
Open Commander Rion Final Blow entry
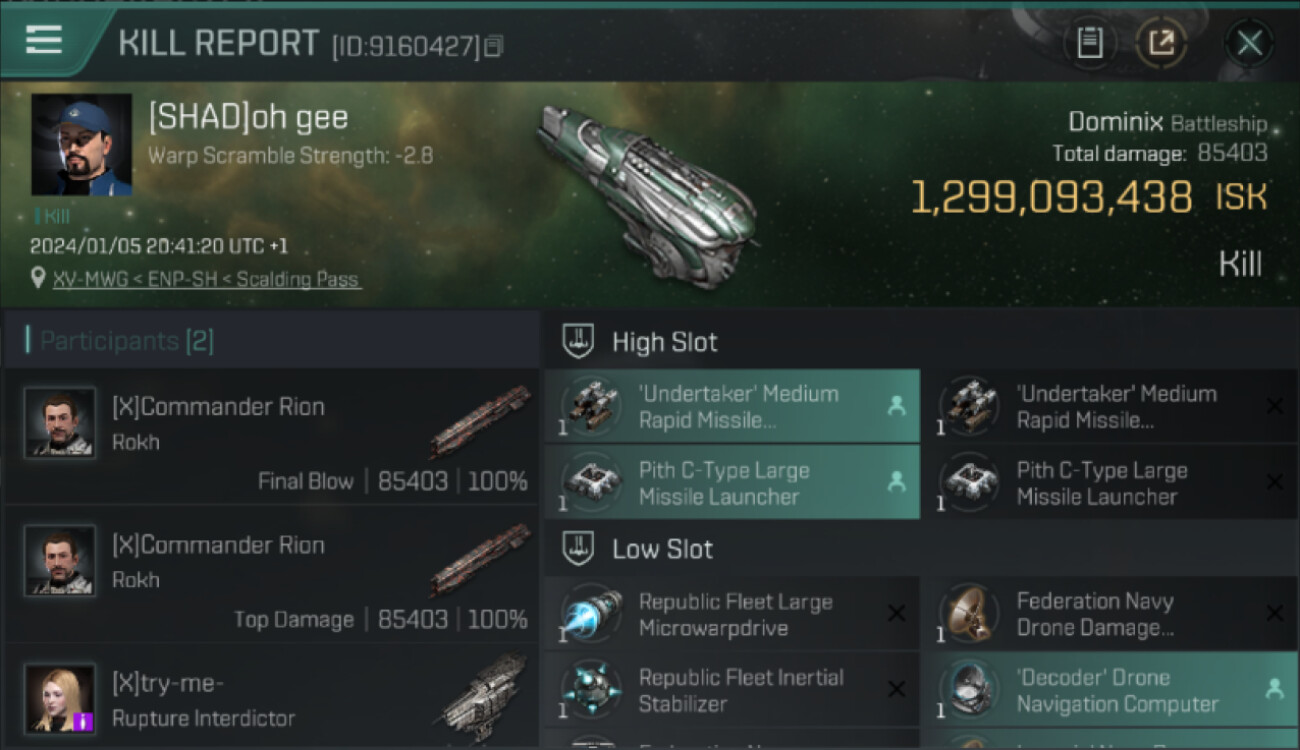coord(272,438)
